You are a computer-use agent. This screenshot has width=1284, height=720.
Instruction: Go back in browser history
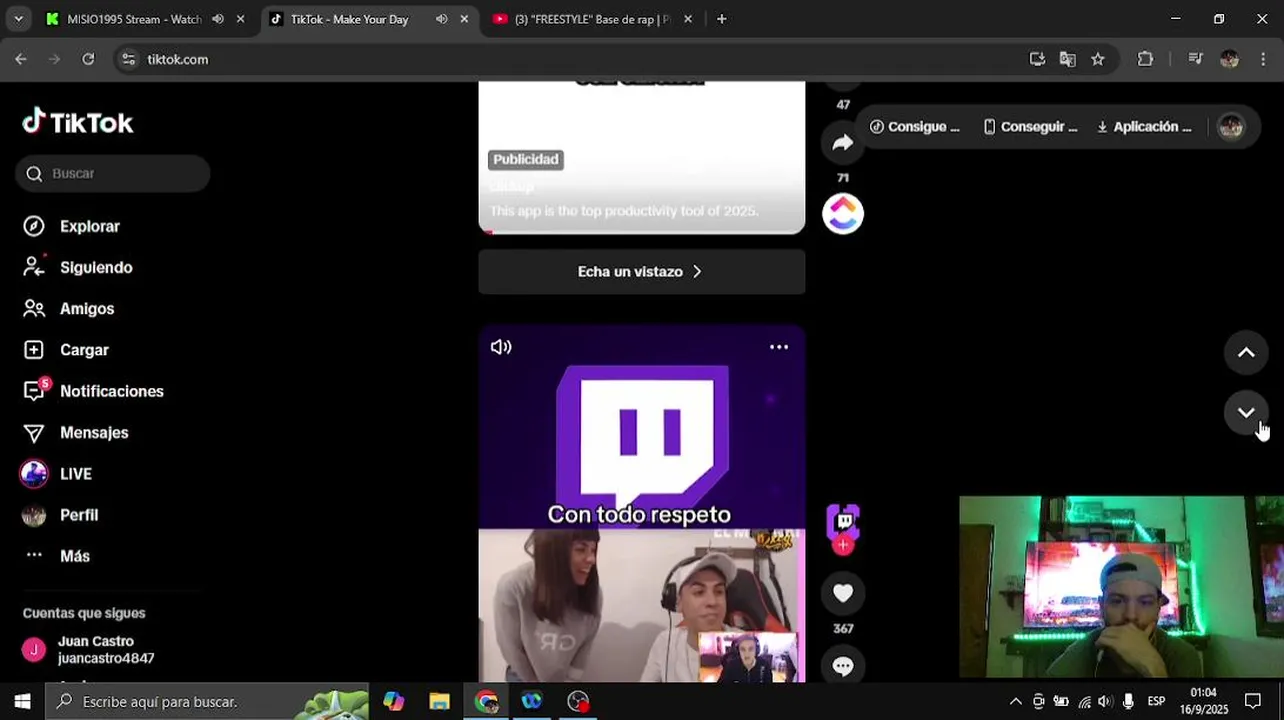[x=21, y=59]
